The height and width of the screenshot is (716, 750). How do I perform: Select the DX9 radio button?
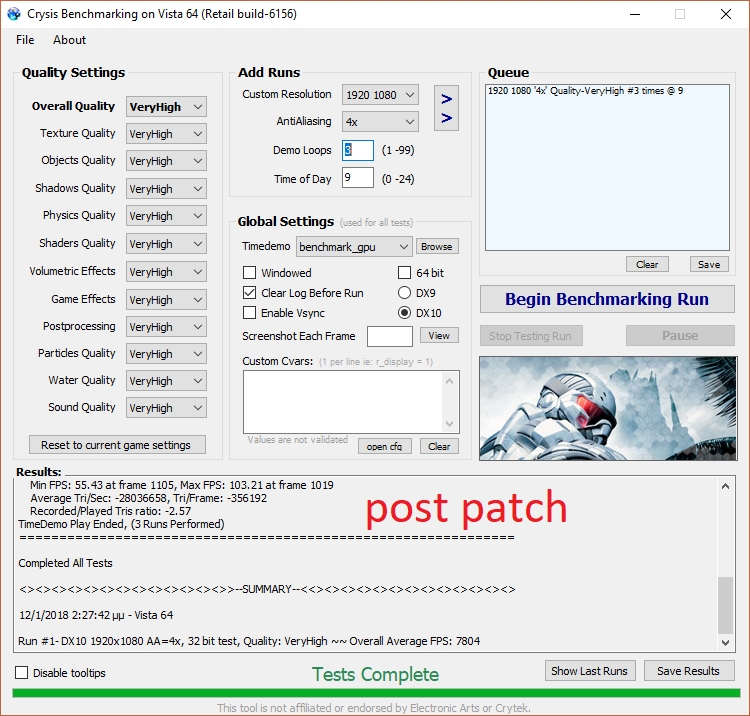pos(405,293)
